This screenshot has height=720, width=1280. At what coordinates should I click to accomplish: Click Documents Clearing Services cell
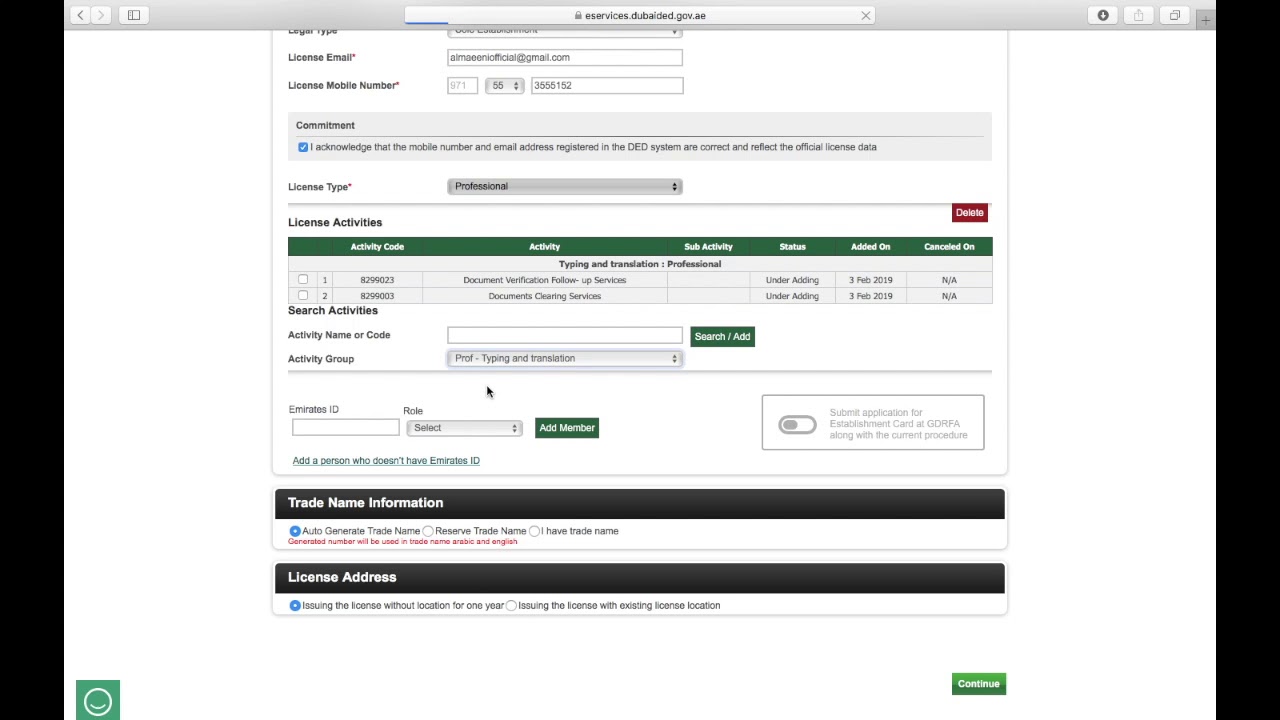pos(545,296)
